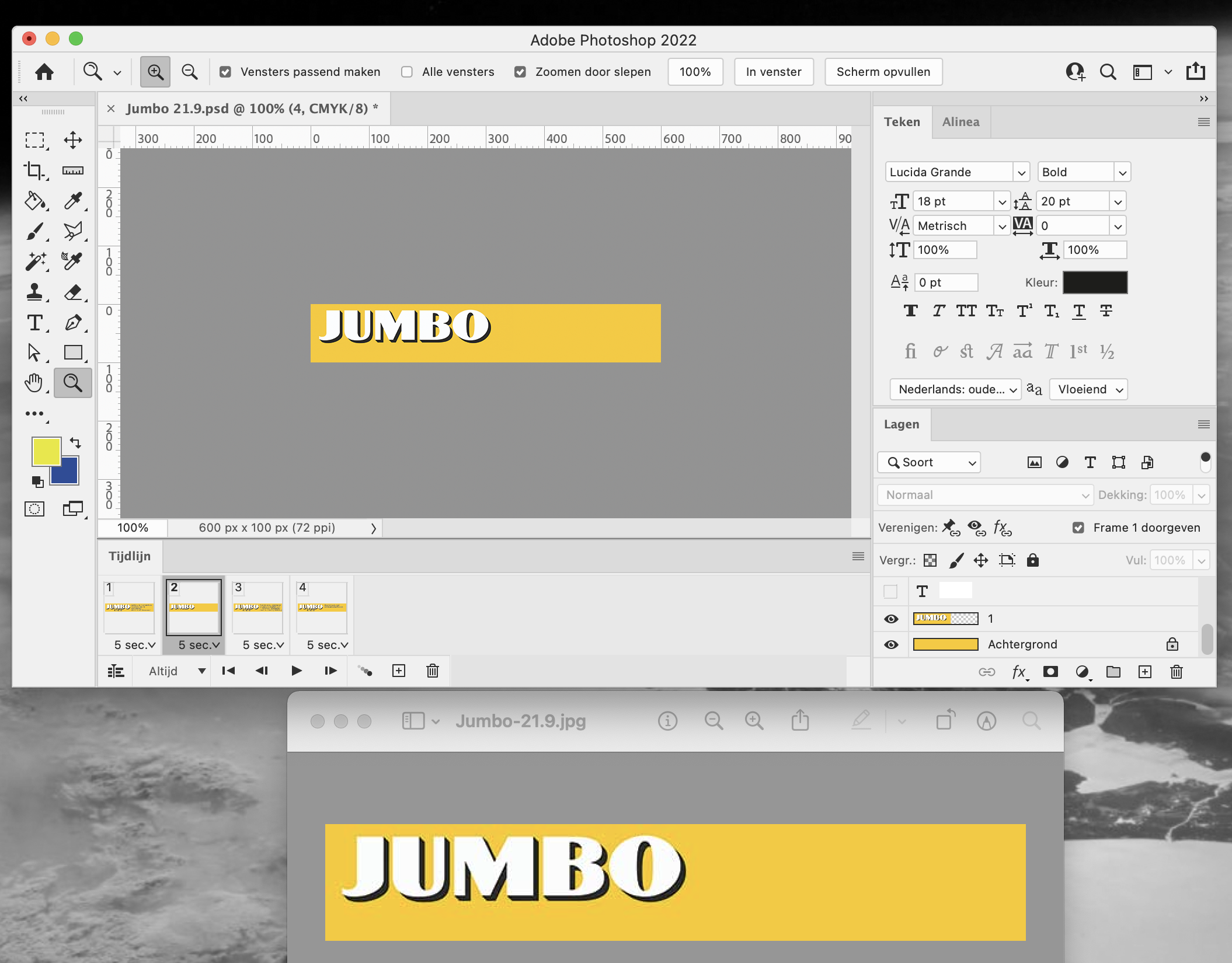This screenshot has height=963, width=1232.
Task: Select the Eyedropper tool
Action: pos(73,201)
